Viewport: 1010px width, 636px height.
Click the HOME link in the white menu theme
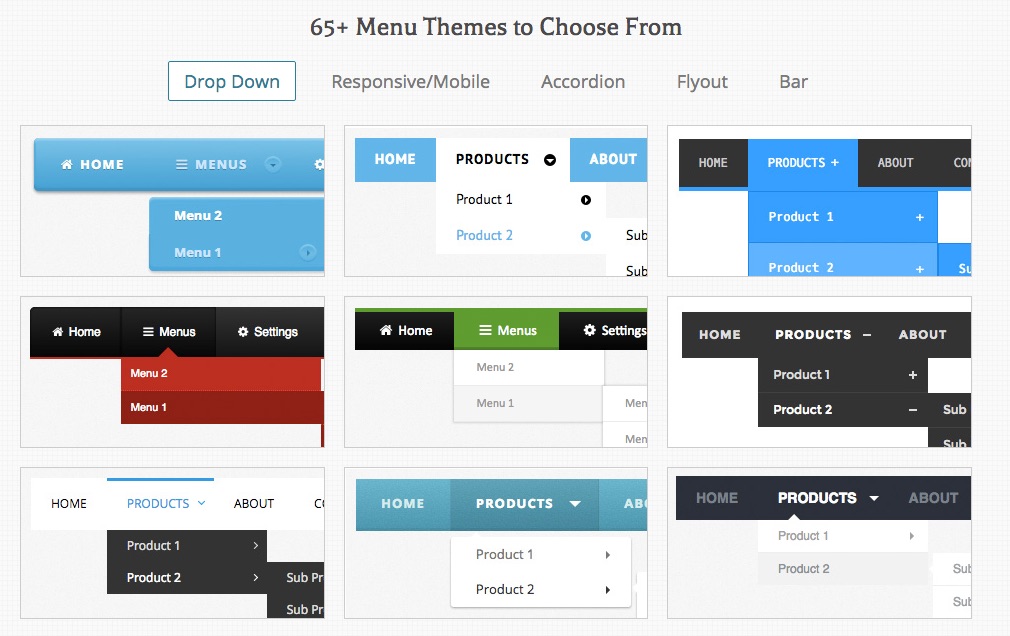point(68,504)
